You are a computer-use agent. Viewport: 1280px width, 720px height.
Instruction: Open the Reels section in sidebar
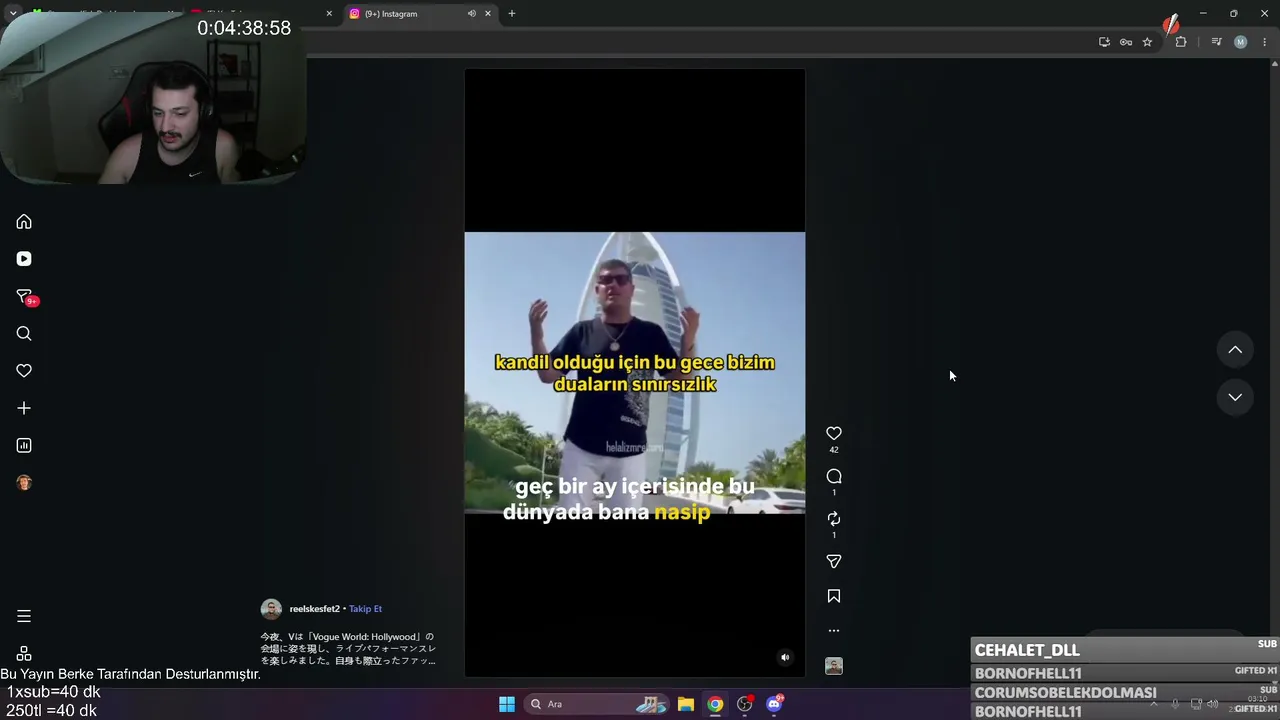pyautogui.click(x=24, y=259)
